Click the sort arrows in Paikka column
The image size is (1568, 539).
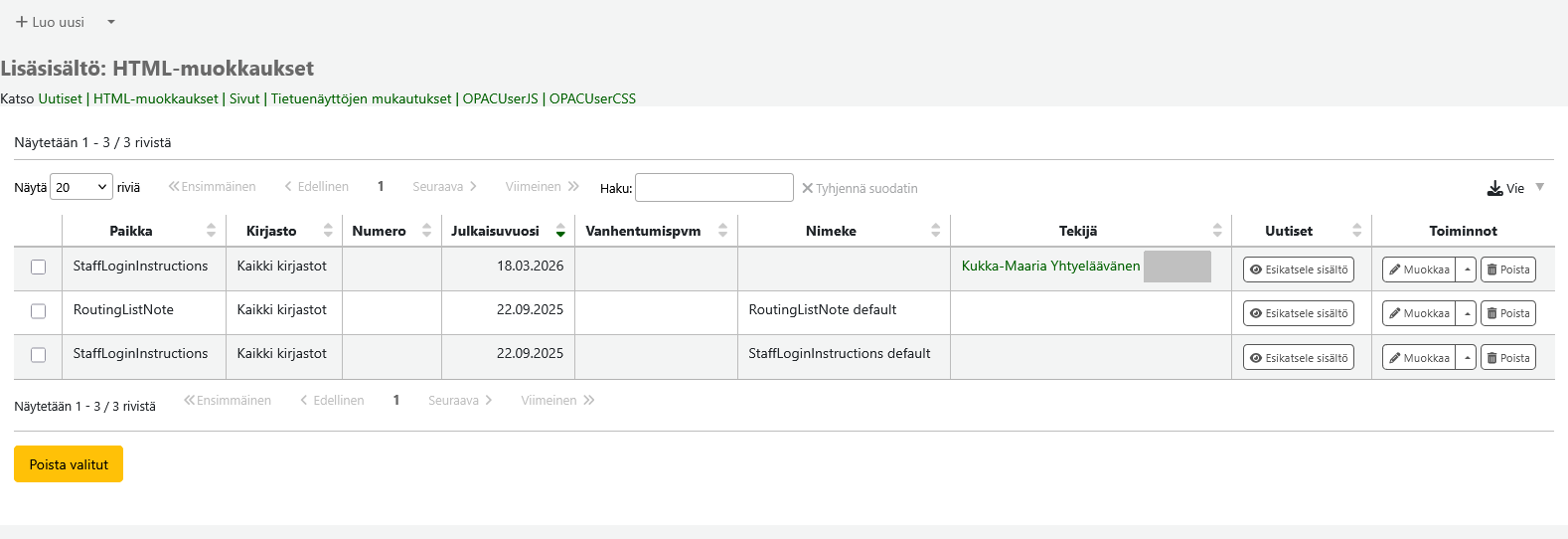pos(211,231)
